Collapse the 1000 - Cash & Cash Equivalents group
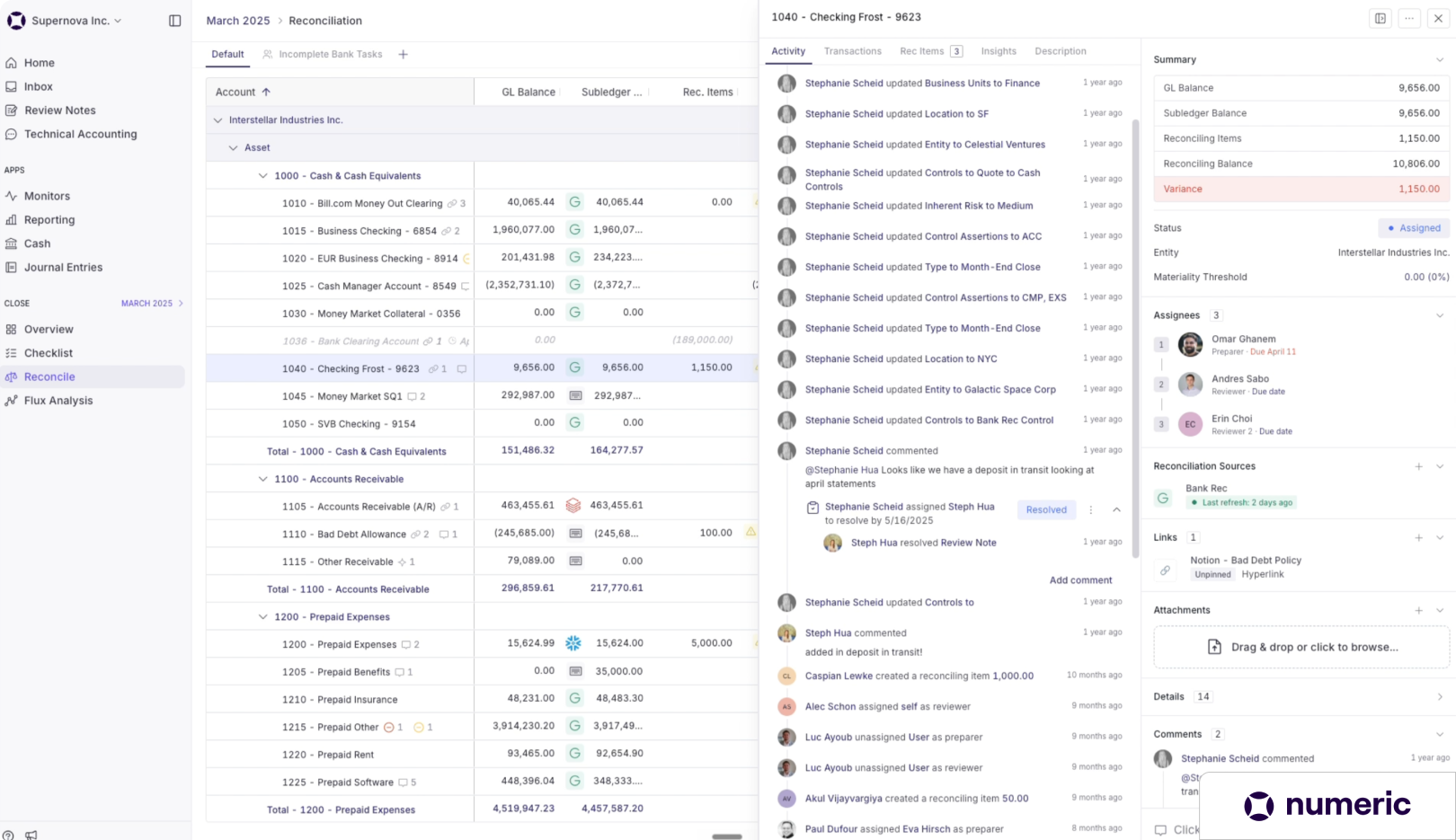 (263, 176)
